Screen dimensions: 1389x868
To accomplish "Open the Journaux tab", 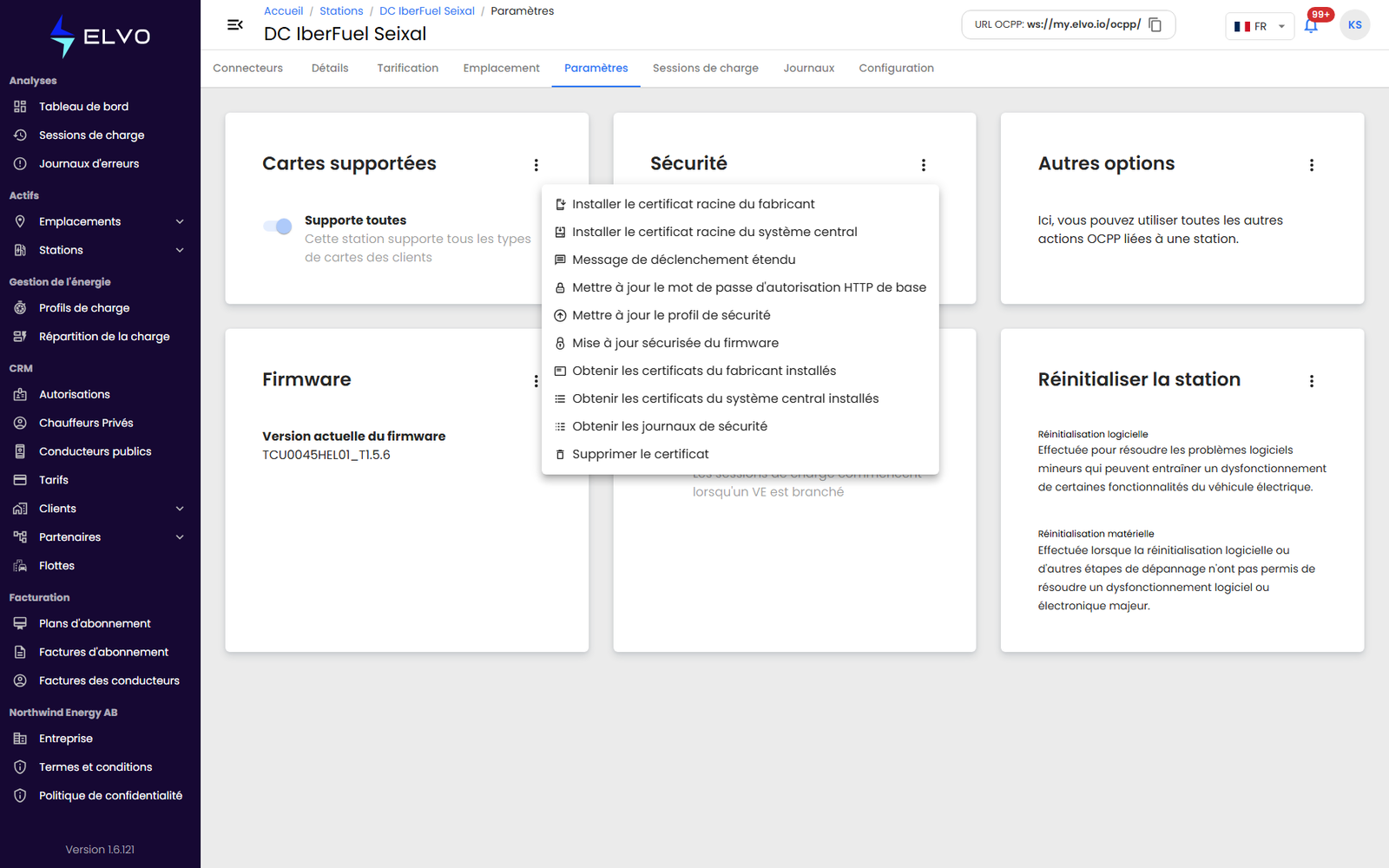I will (809, 69).
